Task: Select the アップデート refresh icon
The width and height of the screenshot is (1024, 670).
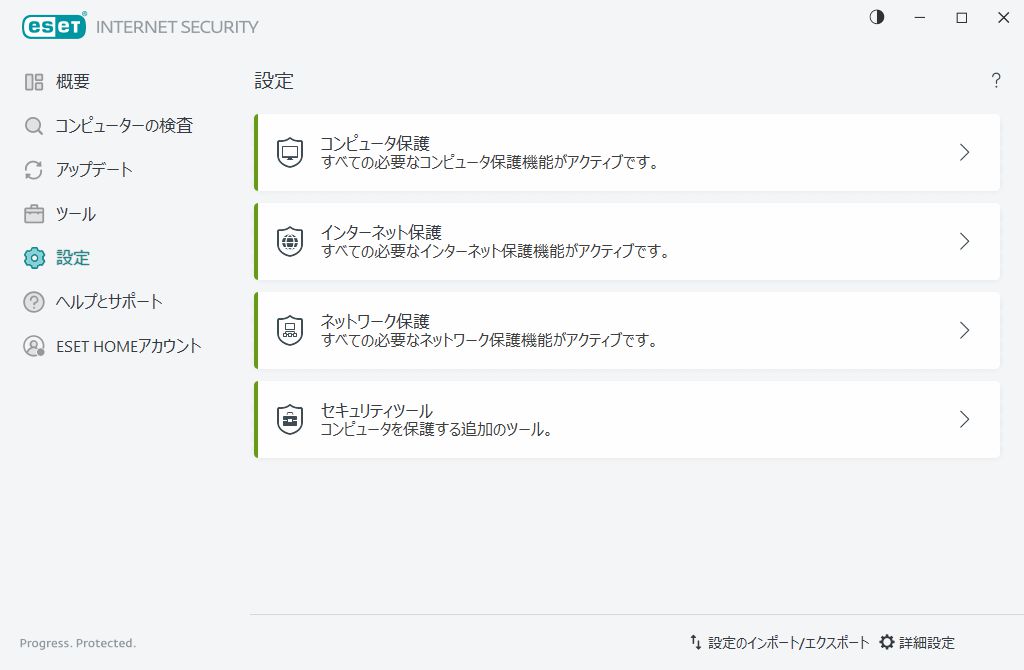Action: (33, 170)
